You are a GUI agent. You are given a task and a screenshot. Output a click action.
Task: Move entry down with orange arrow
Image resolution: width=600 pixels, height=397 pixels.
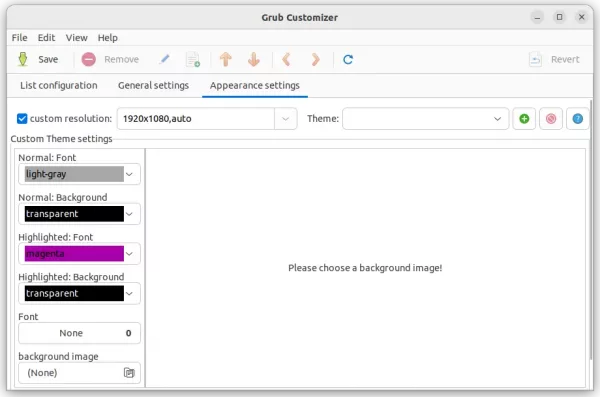point(254,59)
